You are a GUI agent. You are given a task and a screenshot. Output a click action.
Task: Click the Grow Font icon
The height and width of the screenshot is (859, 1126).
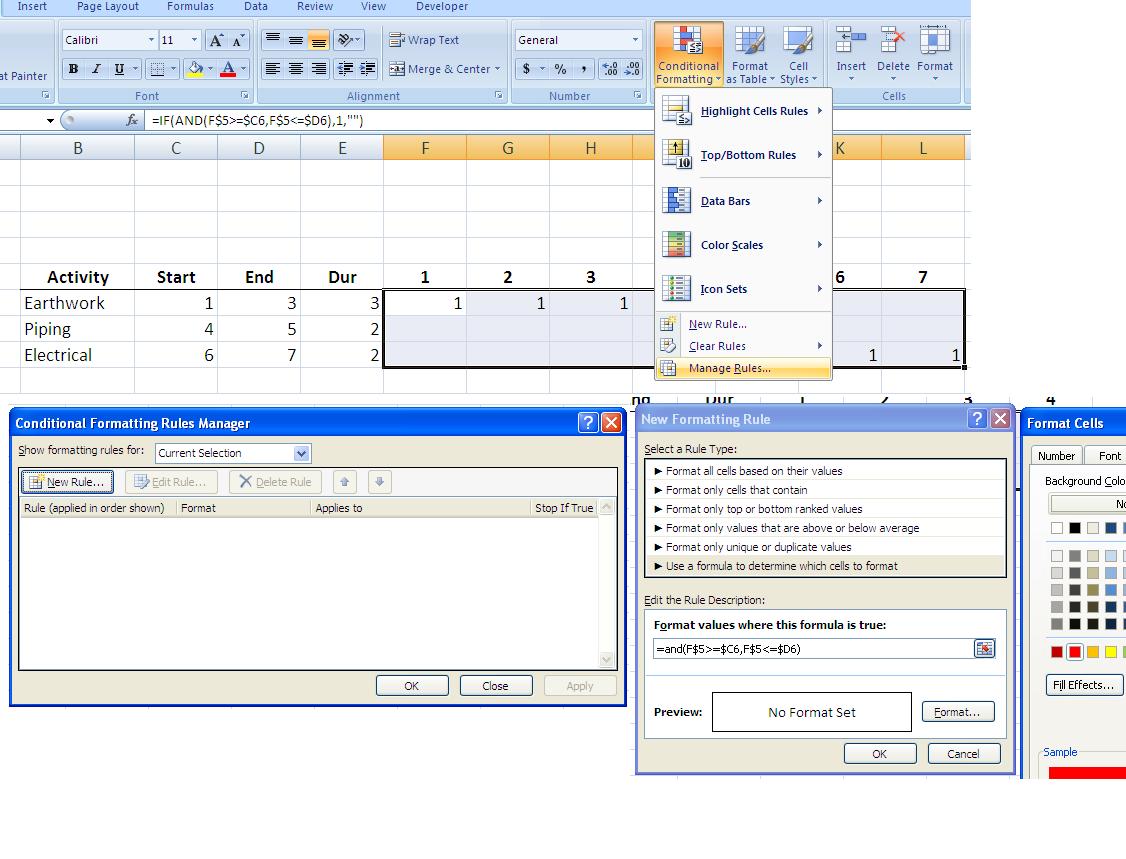click(x=216, y=40)
